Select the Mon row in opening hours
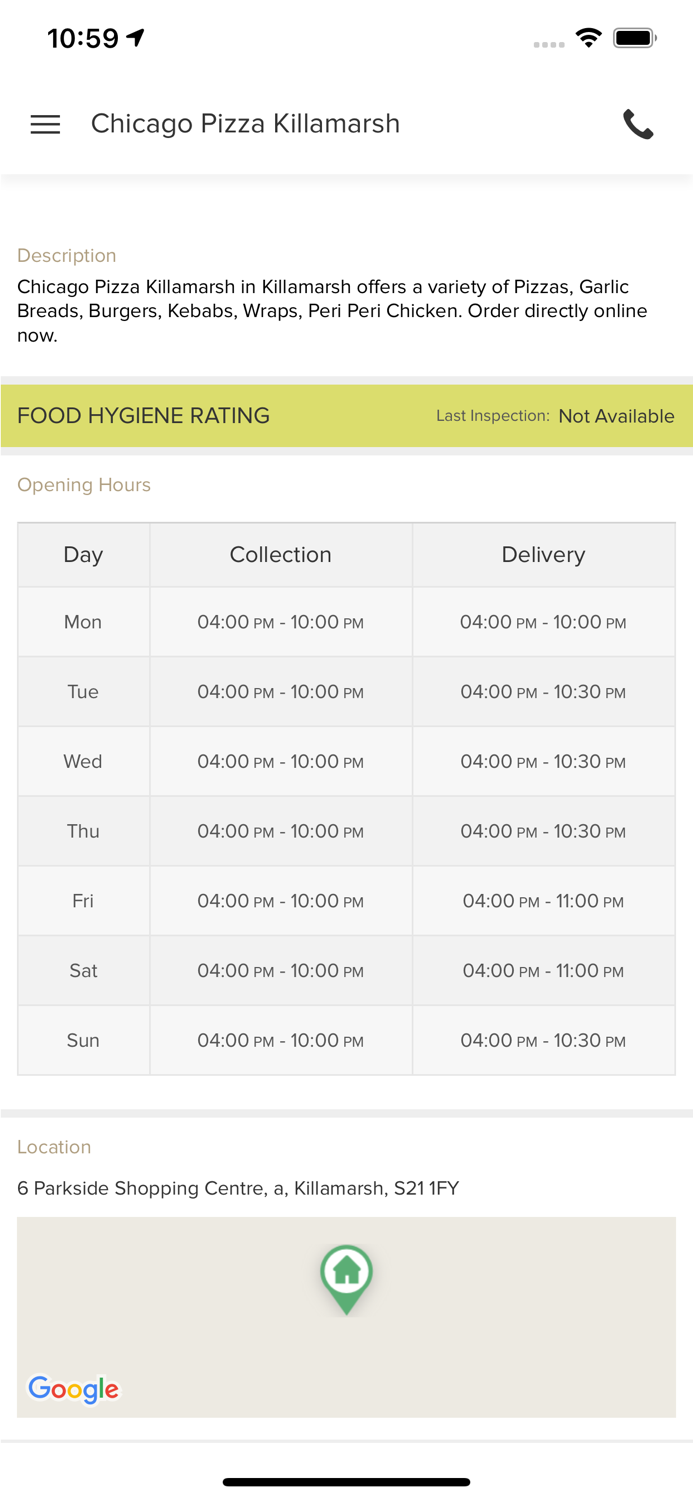693x1500 pixels. (x=83, y=622)
